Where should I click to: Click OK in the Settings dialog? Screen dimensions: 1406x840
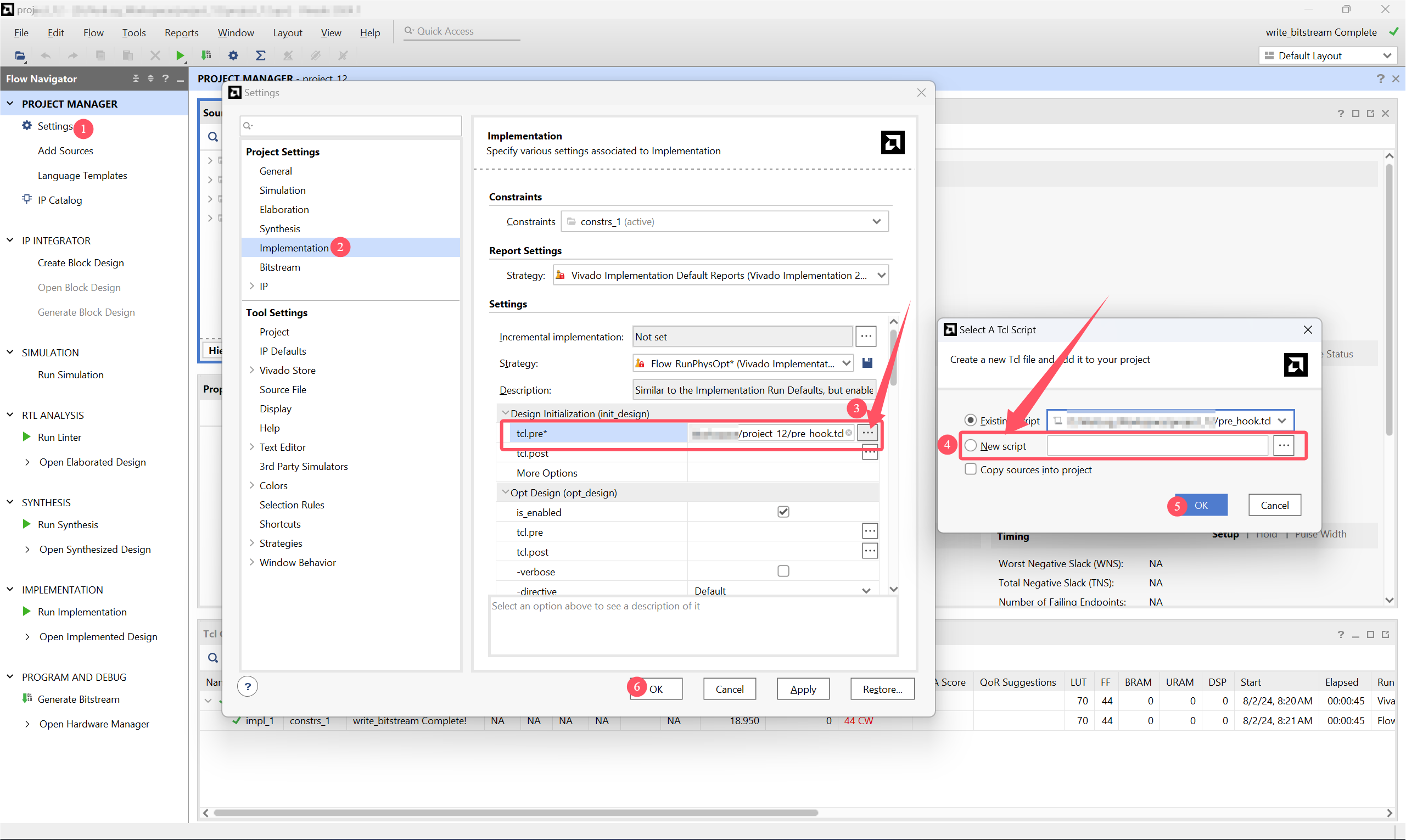[x=656, y=689]
